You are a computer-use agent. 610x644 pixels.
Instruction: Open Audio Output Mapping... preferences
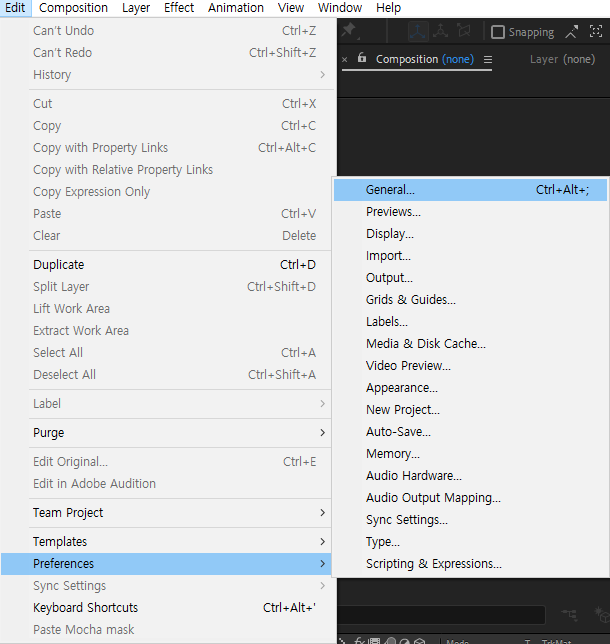pyautogui.click(x=470, y=498)
